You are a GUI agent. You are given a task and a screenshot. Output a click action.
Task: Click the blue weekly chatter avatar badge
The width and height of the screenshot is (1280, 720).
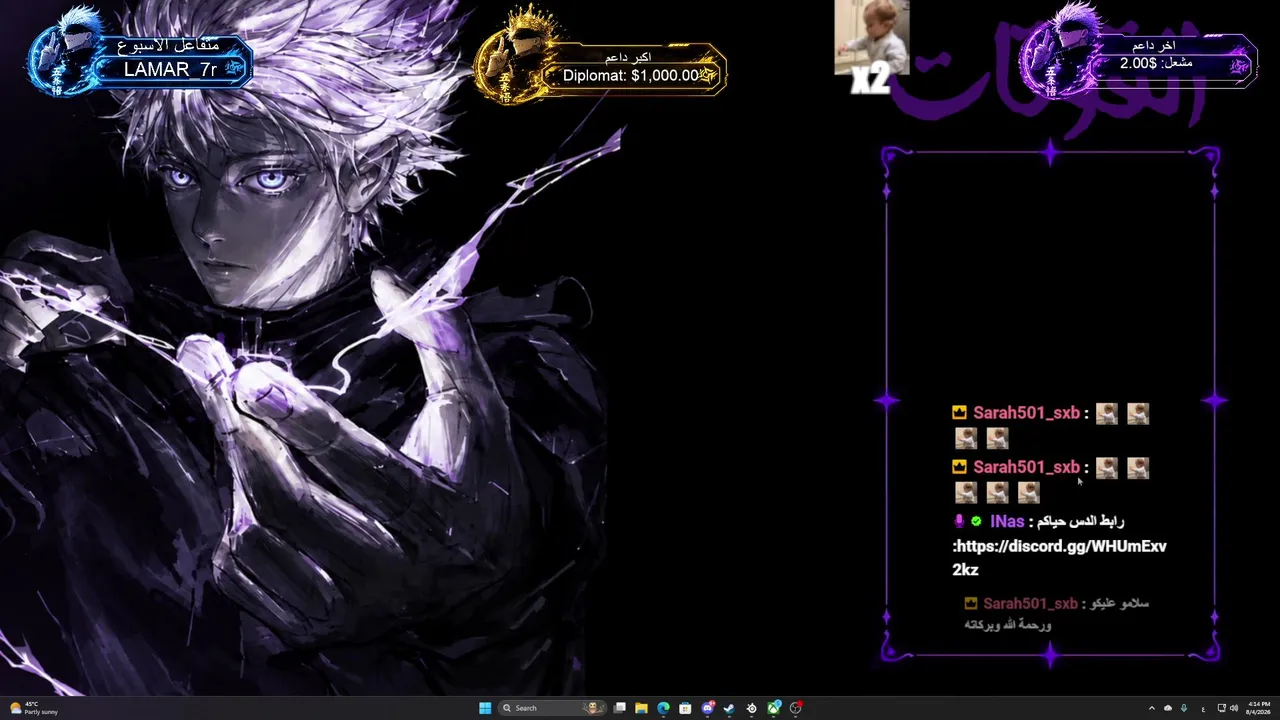point(64,52)
